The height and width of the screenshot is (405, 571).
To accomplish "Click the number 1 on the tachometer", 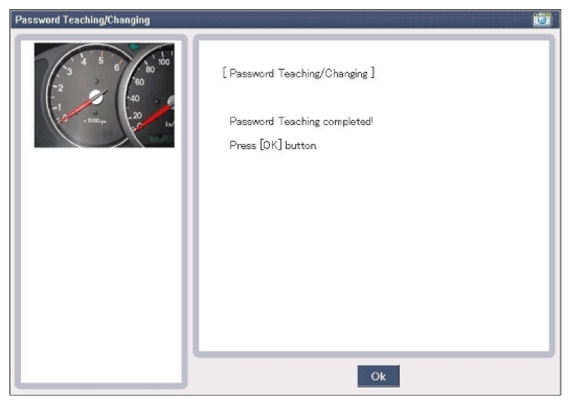I will click(x=59, y=107).
